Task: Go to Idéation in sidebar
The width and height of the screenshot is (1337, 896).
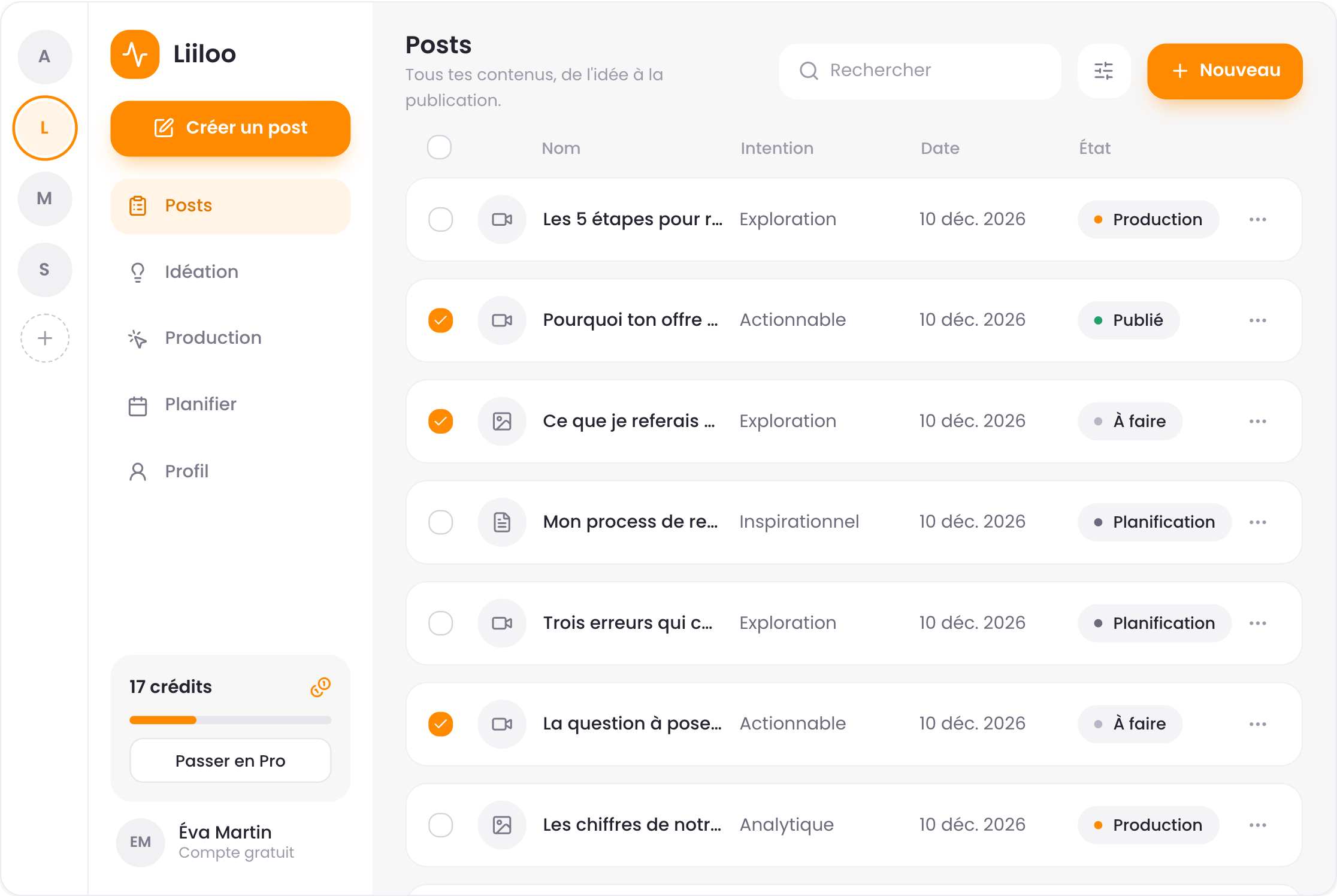Action: coord(231,272)
